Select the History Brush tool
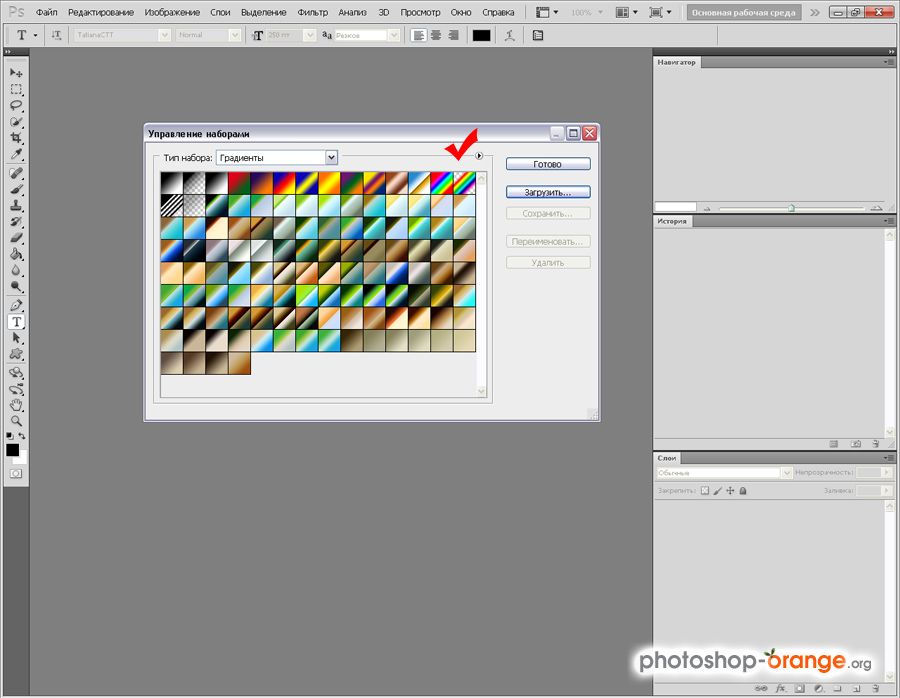900x698 pixels. [16, 222]
